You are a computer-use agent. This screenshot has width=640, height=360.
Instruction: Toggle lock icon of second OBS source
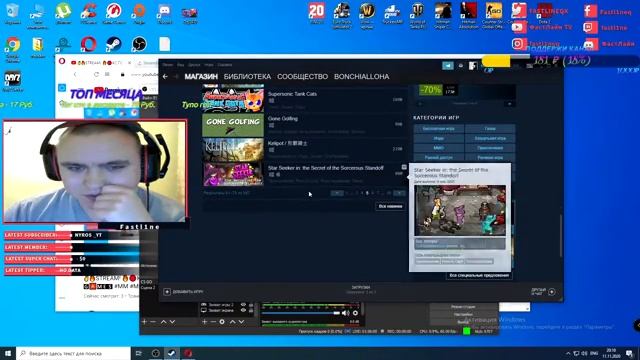(251, 311)
